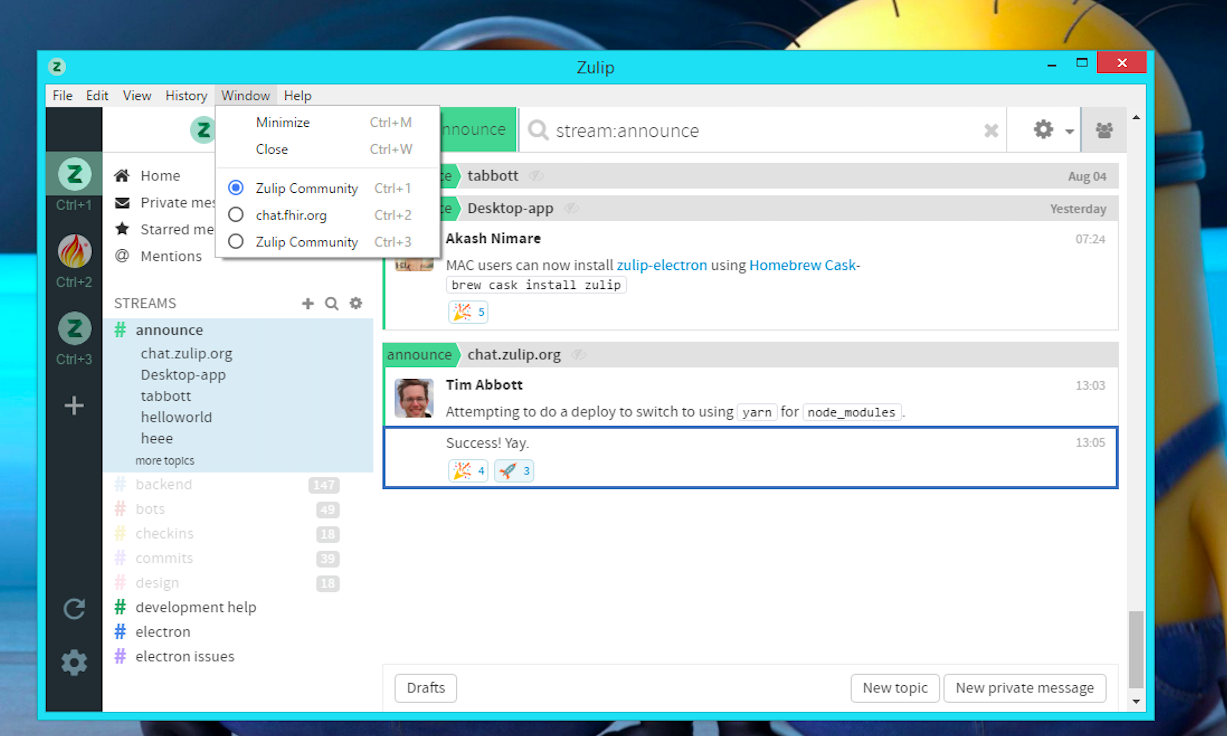The width and height of the screenshot is (1227, 736).
Task: Click the message list scrollbar thumb
Action: pos(1135,648)
